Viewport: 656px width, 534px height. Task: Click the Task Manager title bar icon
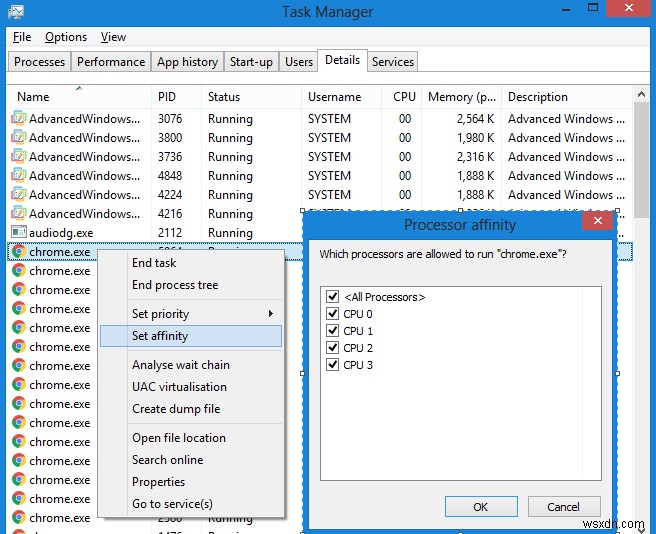click(15, 11)
